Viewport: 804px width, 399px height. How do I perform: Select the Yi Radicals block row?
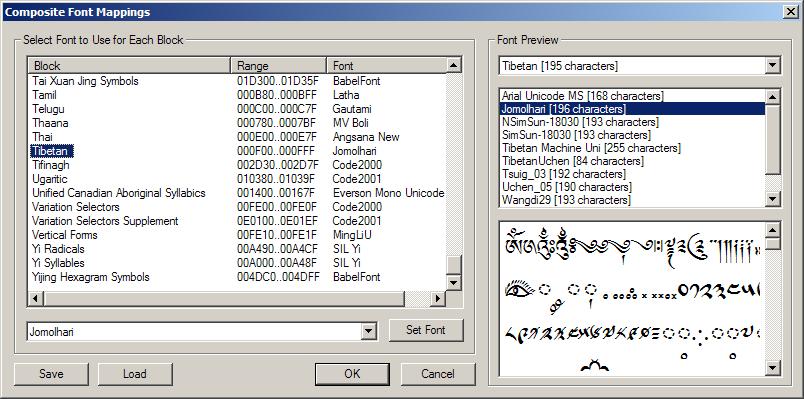coord(58,249)
